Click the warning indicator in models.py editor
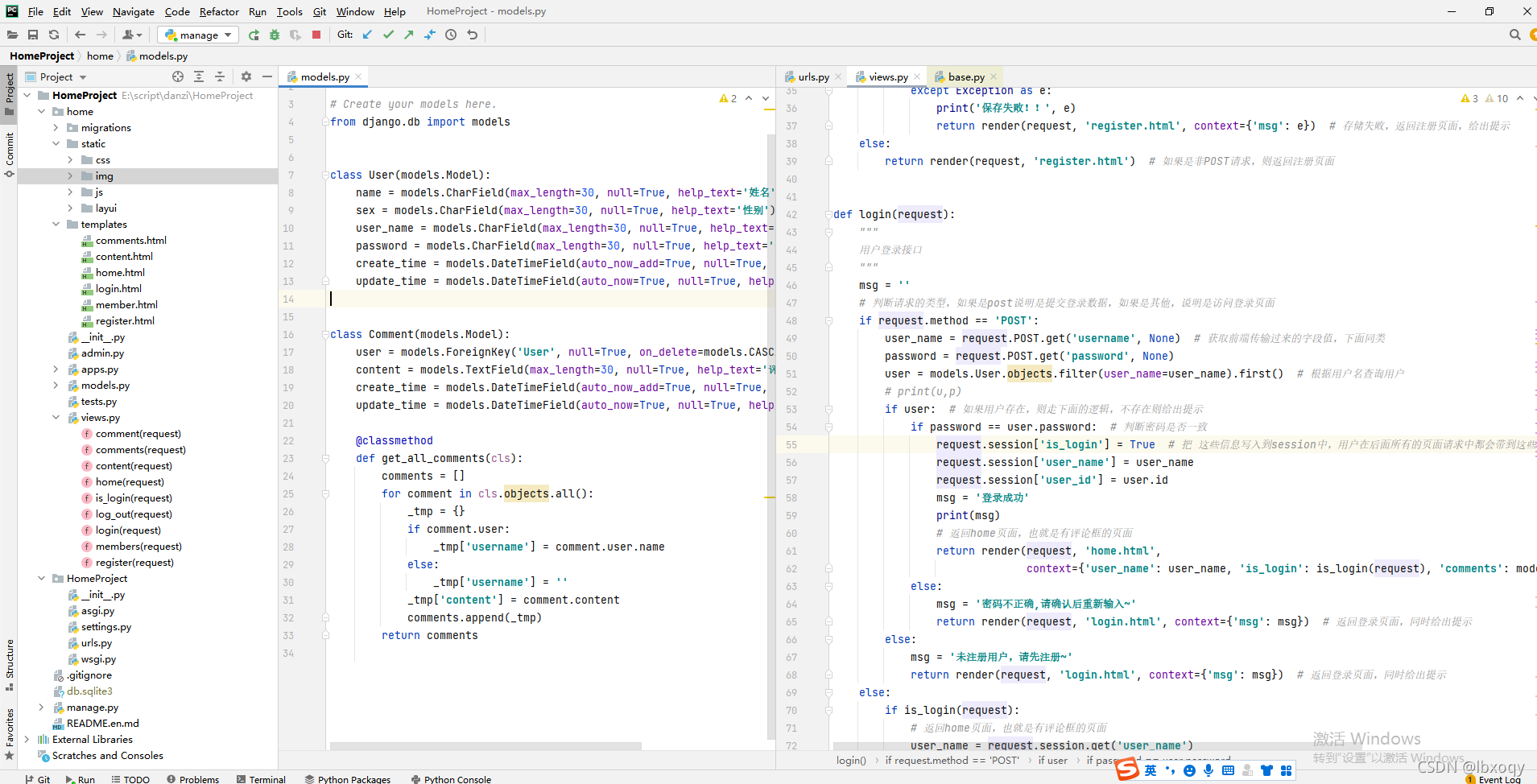Viewport: 1537px width, 784px height. 728,98
